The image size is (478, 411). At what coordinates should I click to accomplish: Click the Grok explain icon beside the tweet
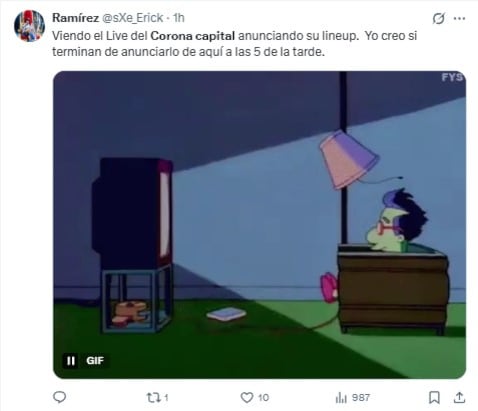pos(438,18)
